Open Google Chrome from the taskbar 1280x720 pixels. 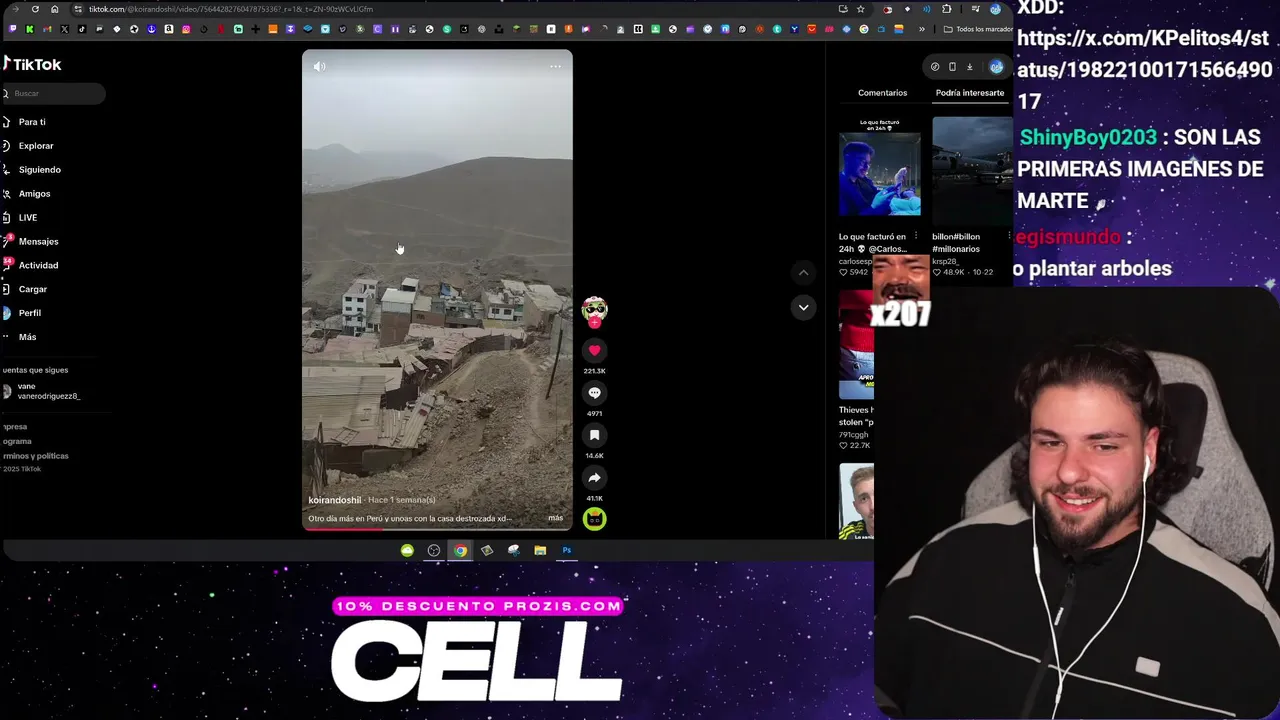460,550
